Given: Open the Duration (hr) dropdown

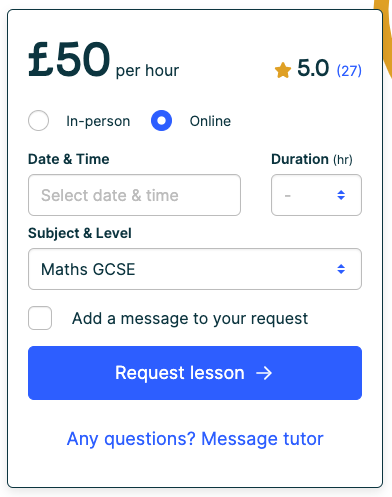Looking at the screenshot, I should point(316,195).
